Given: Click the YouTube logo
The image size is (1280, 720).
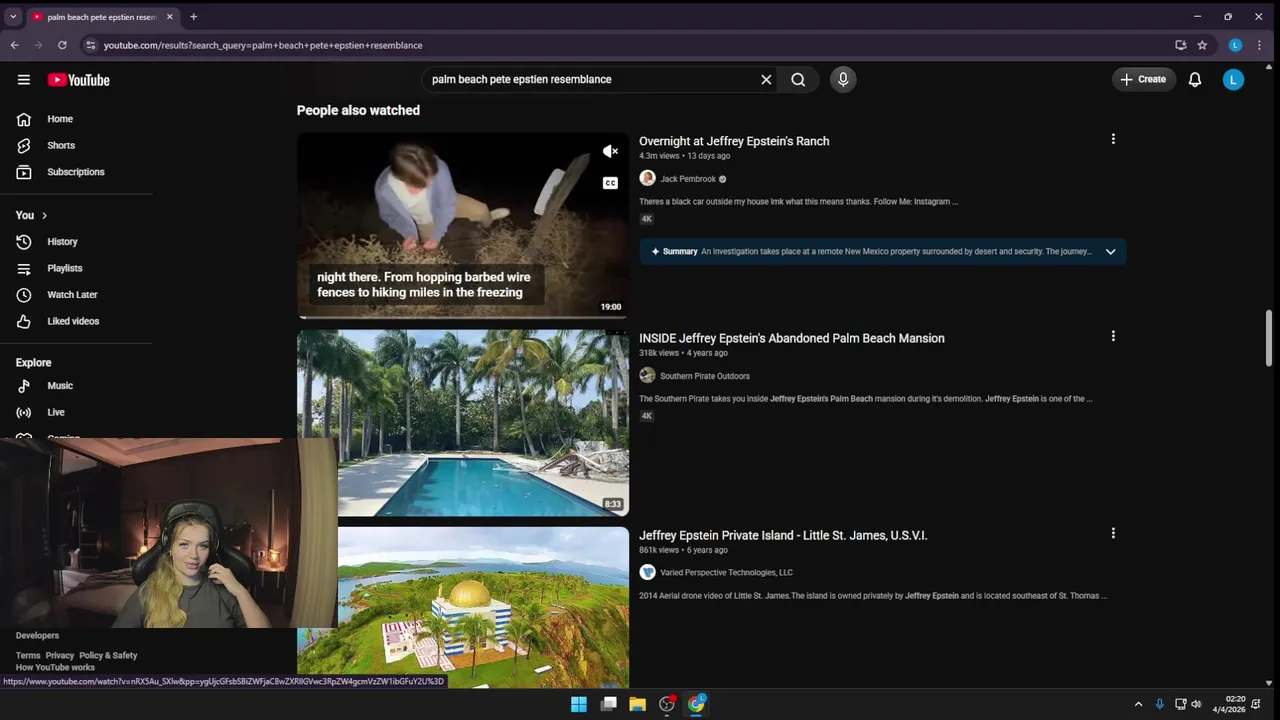Looking at the screenshot, I should coord(78,80).
